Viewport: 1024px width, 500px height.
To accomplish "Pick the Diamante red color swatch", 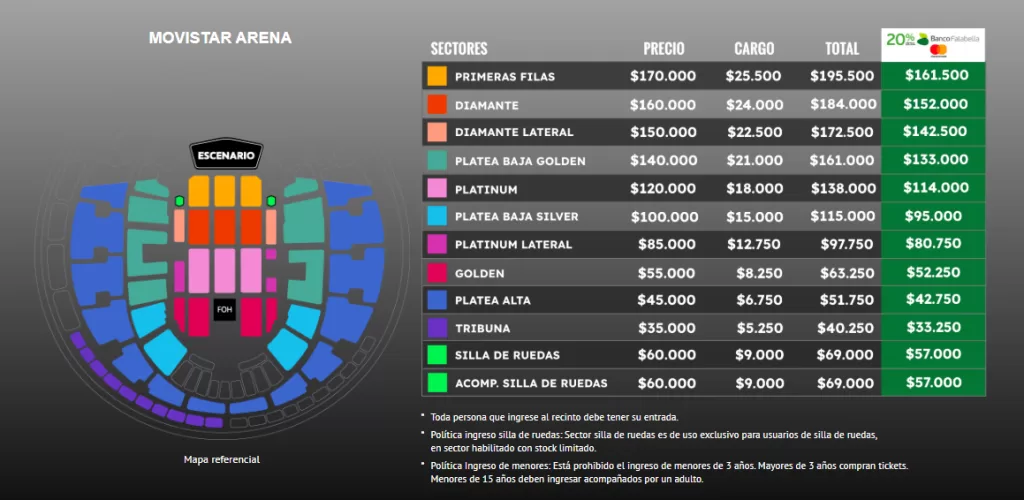I will (437, 104).
